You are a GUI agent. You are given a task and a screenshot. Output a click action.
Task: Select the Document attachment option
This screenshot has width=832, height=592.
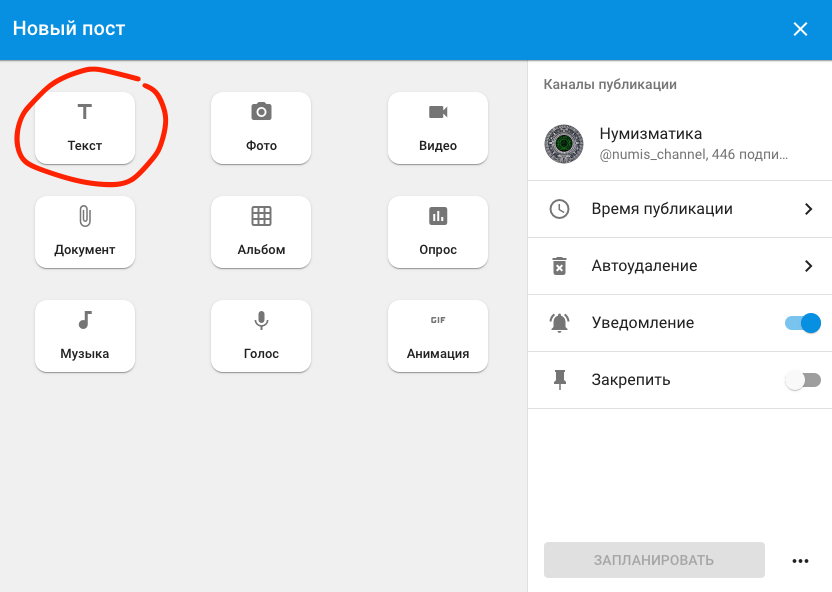click(x=85, y=232)
